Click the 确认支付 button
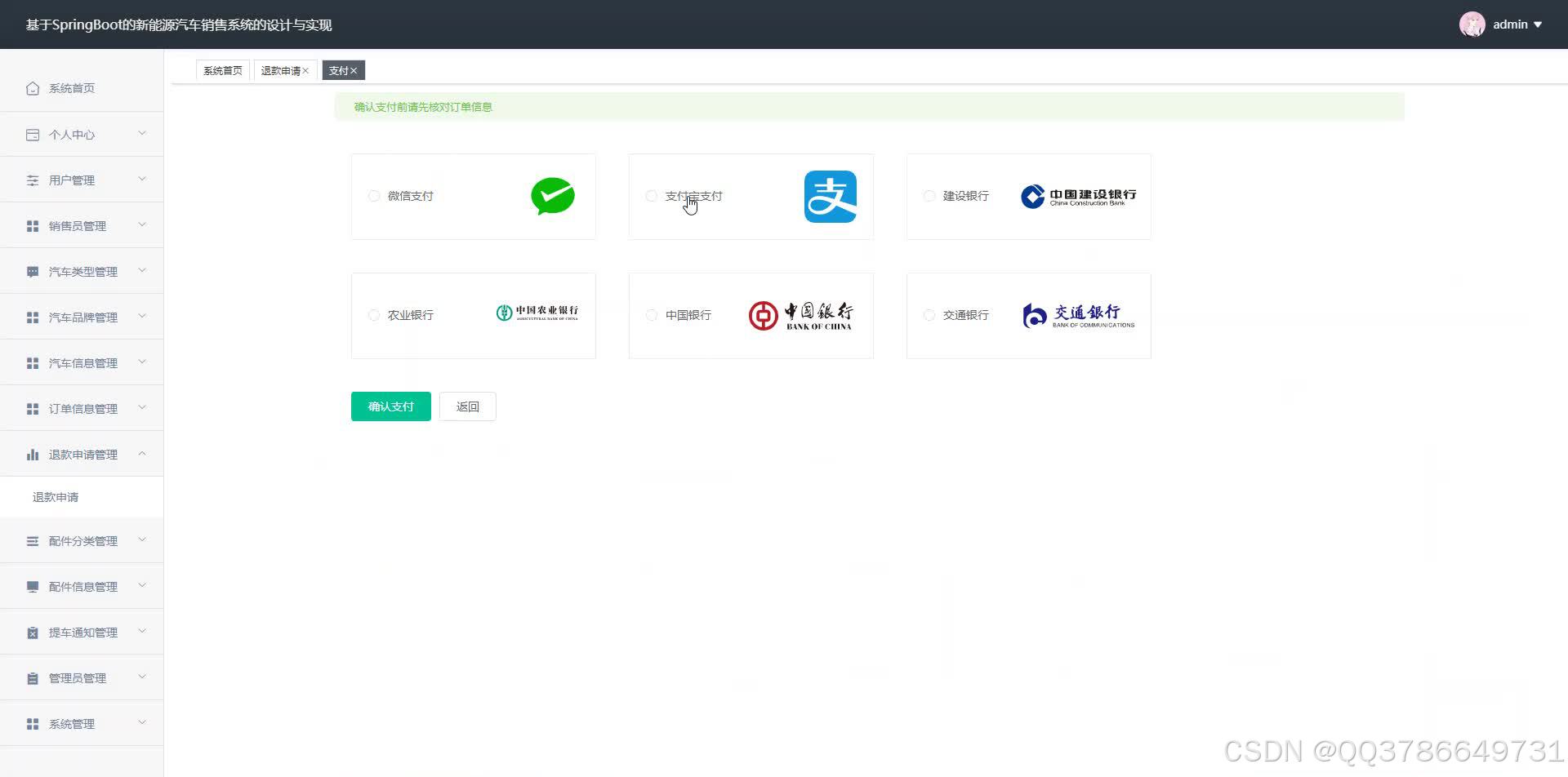The image size is (1568, 777). [x=391, y=406]
